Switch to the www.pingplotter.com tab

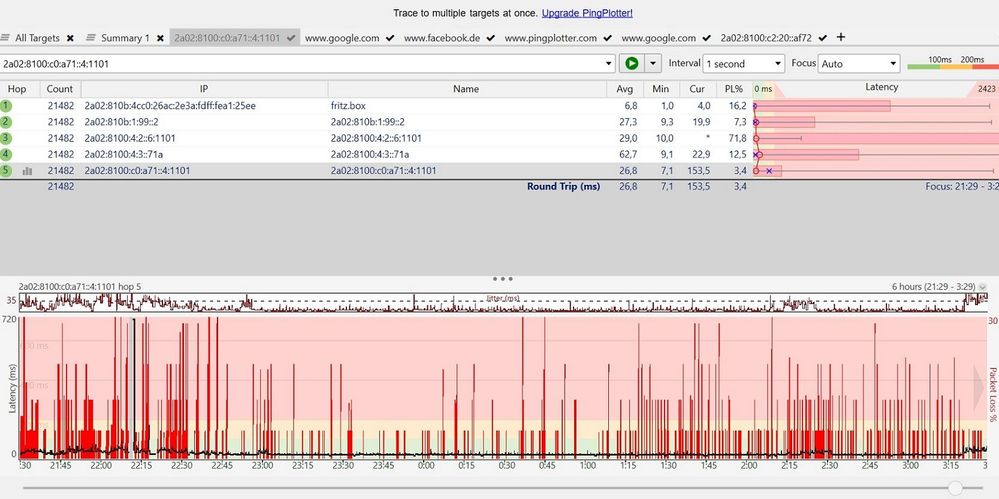click(x=550, y=38)
